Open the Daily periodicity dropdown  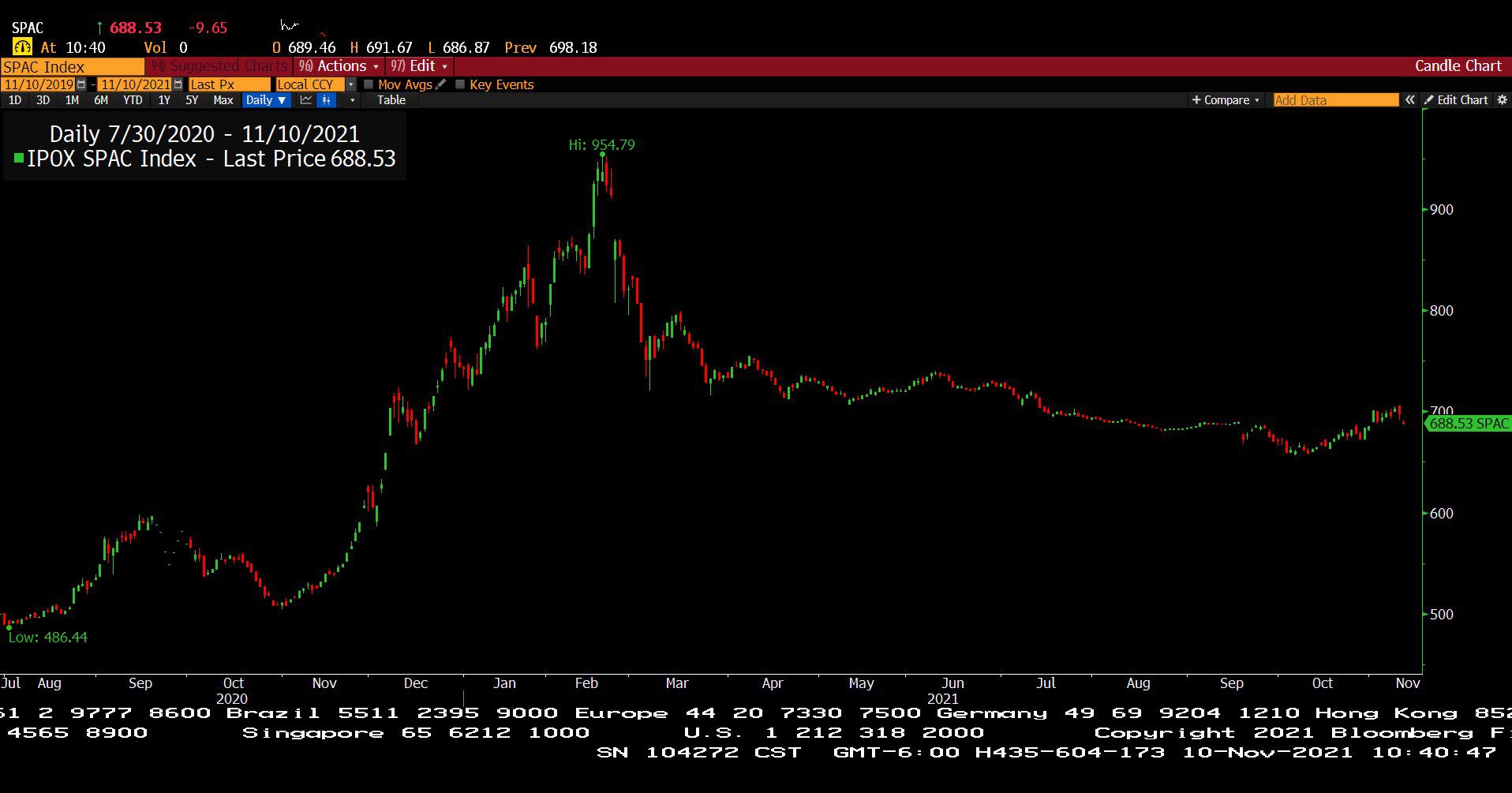pyautogui.click(x=266, y=100)
